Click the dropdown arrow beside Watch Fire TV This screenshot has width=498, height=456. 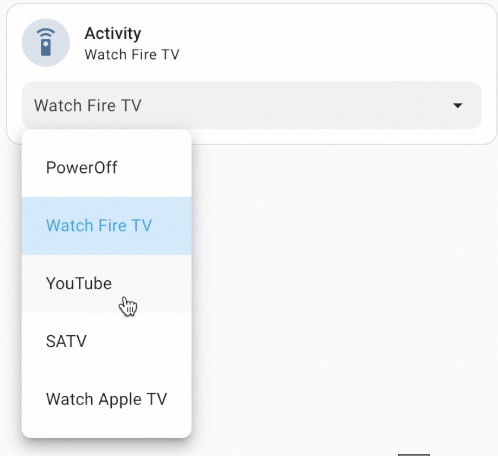click(x=458, y=105)
